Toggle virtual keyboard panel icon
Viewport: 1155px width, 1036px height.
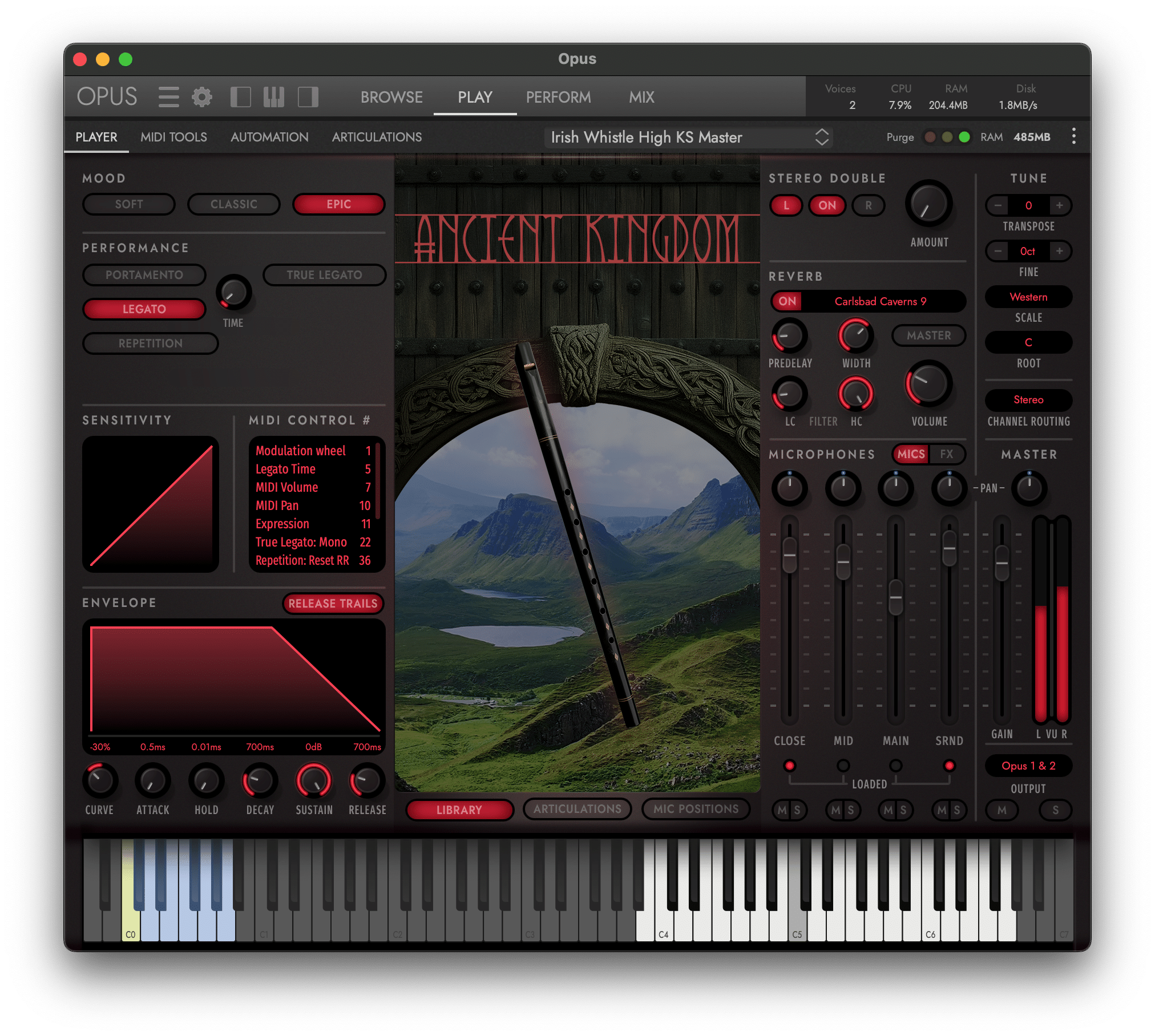[x=274, y=97]
